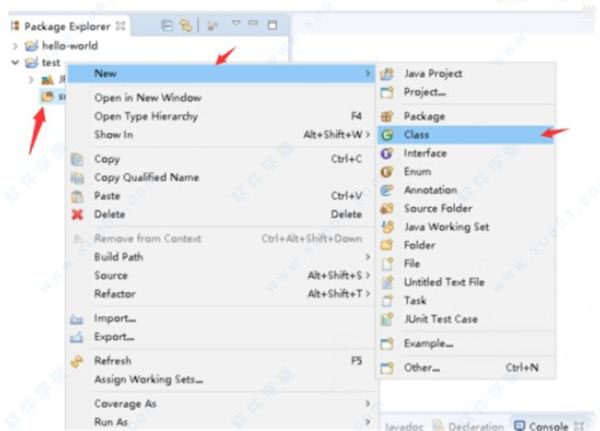Image resolution: width=600 pixels, height=431 pixels.
Task: Choose Open Type Hierarchy menu entry
Action: click(146, 116)
